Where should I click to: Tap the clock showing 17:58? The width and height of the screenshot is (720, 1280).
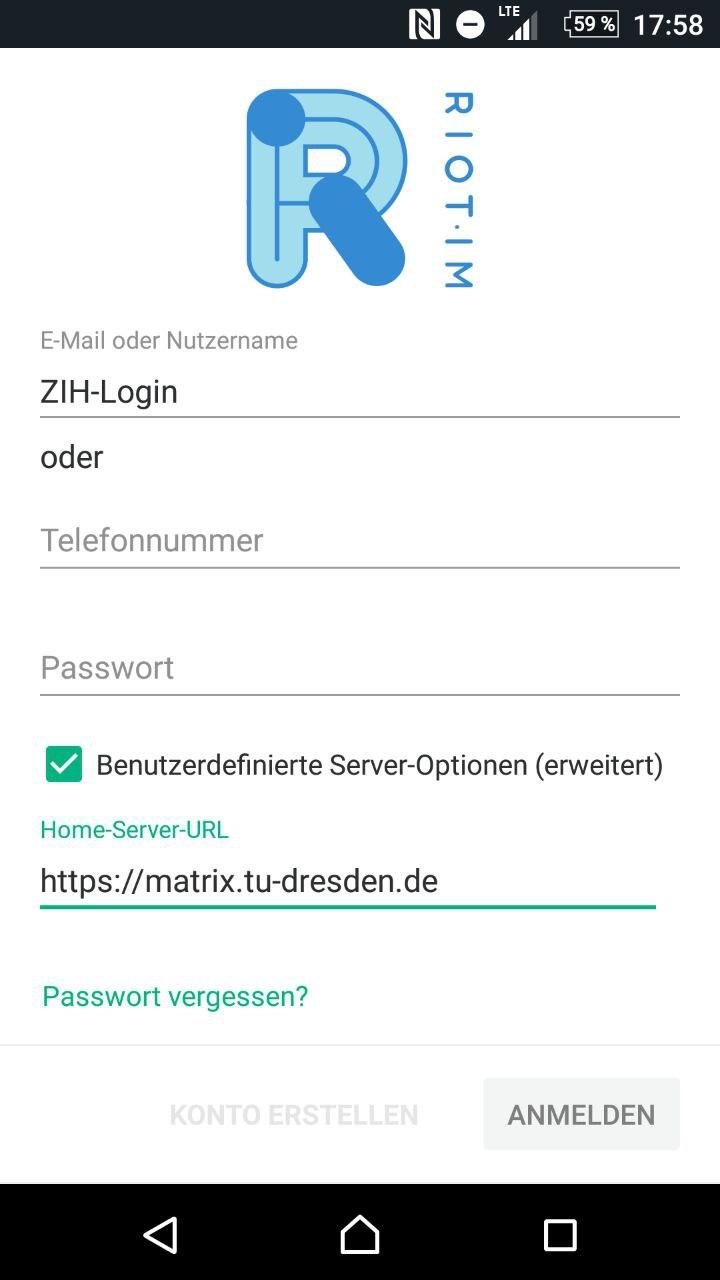[668, 24]
